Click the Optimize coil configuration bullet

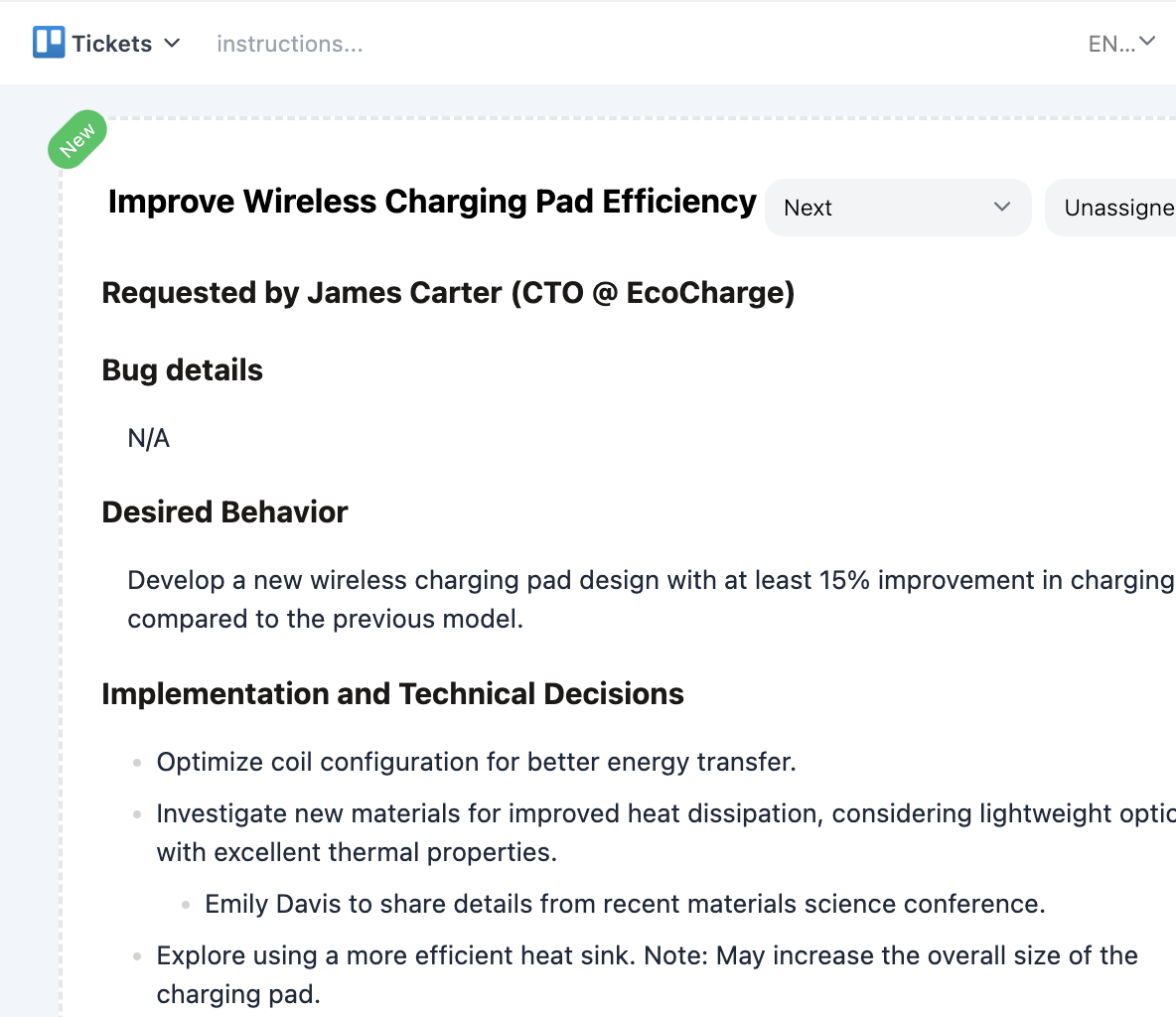pos(476,762)
